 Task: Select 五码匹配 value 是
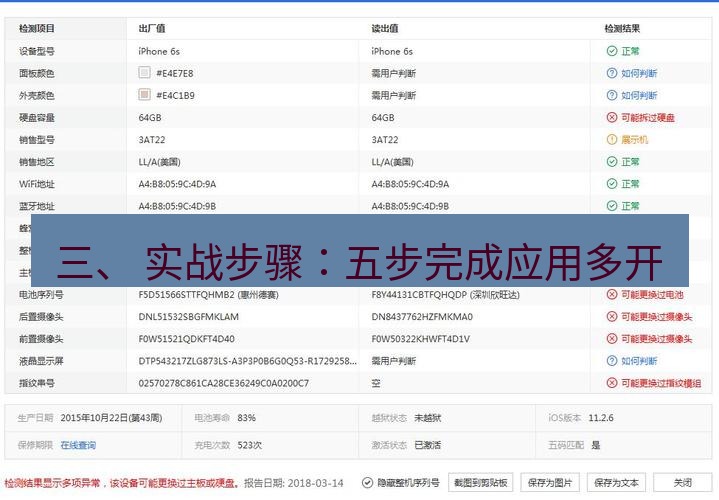click(595, 445)
